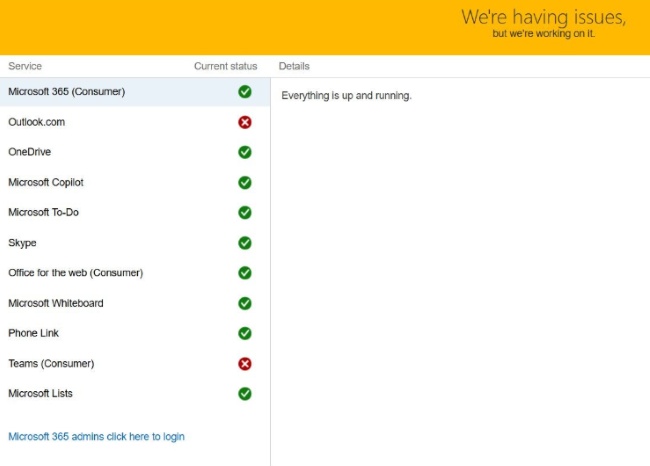
Task: Select the Outlook.com service
Action: click(37, 122)
